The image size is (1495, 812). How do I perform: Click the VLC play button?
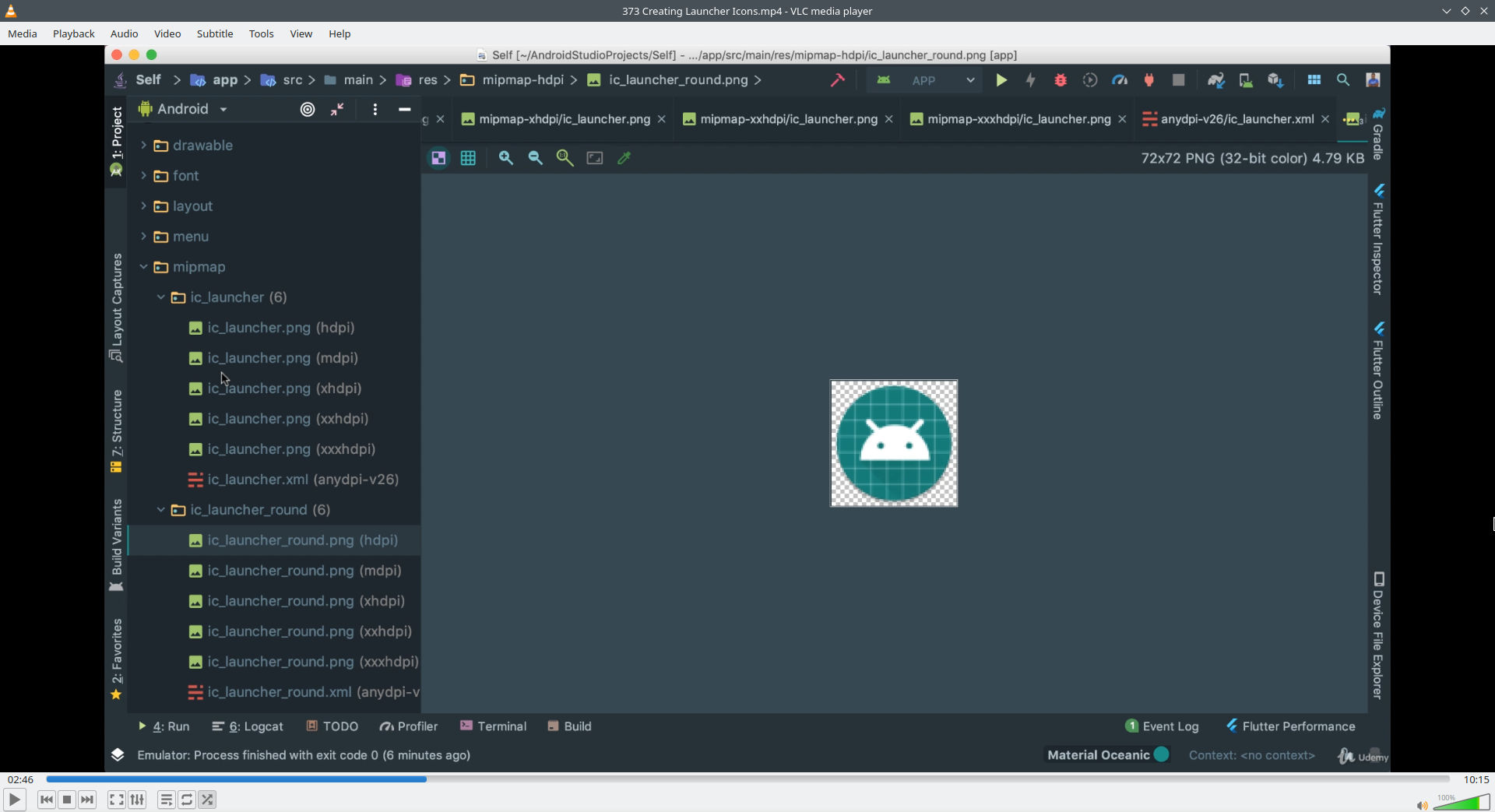pyautogui.click(x=14, y=800)
